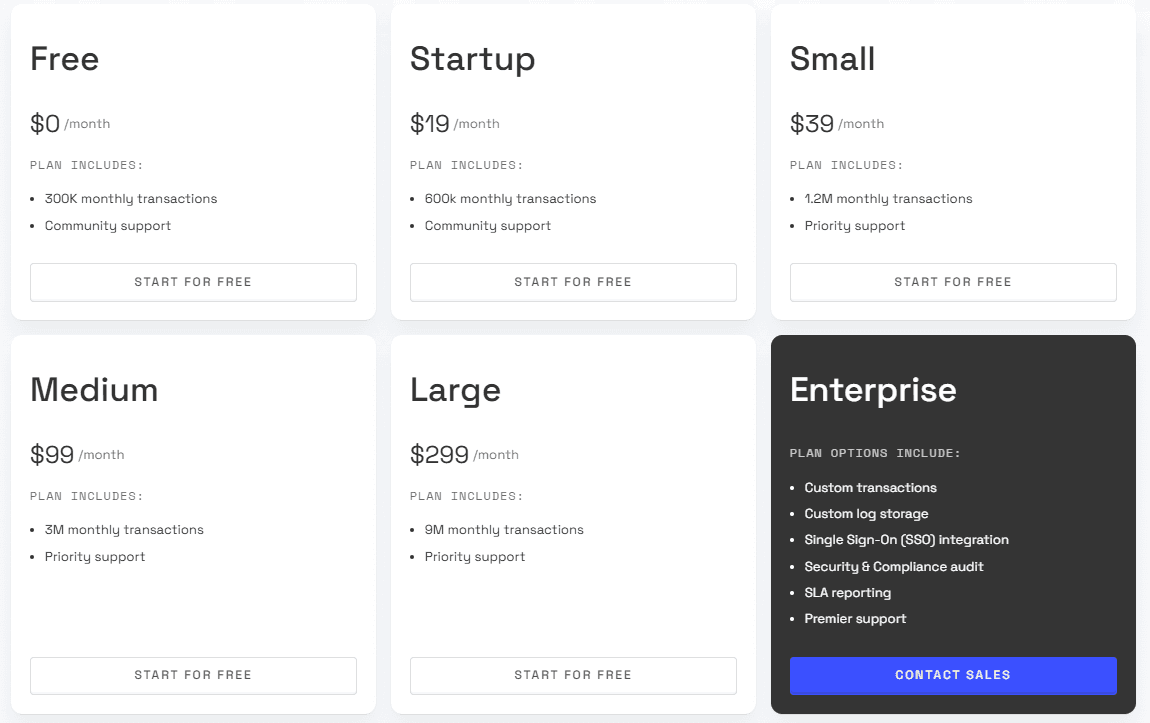
Task: Click the $299 /month price
Action: [x=464, y=455]
